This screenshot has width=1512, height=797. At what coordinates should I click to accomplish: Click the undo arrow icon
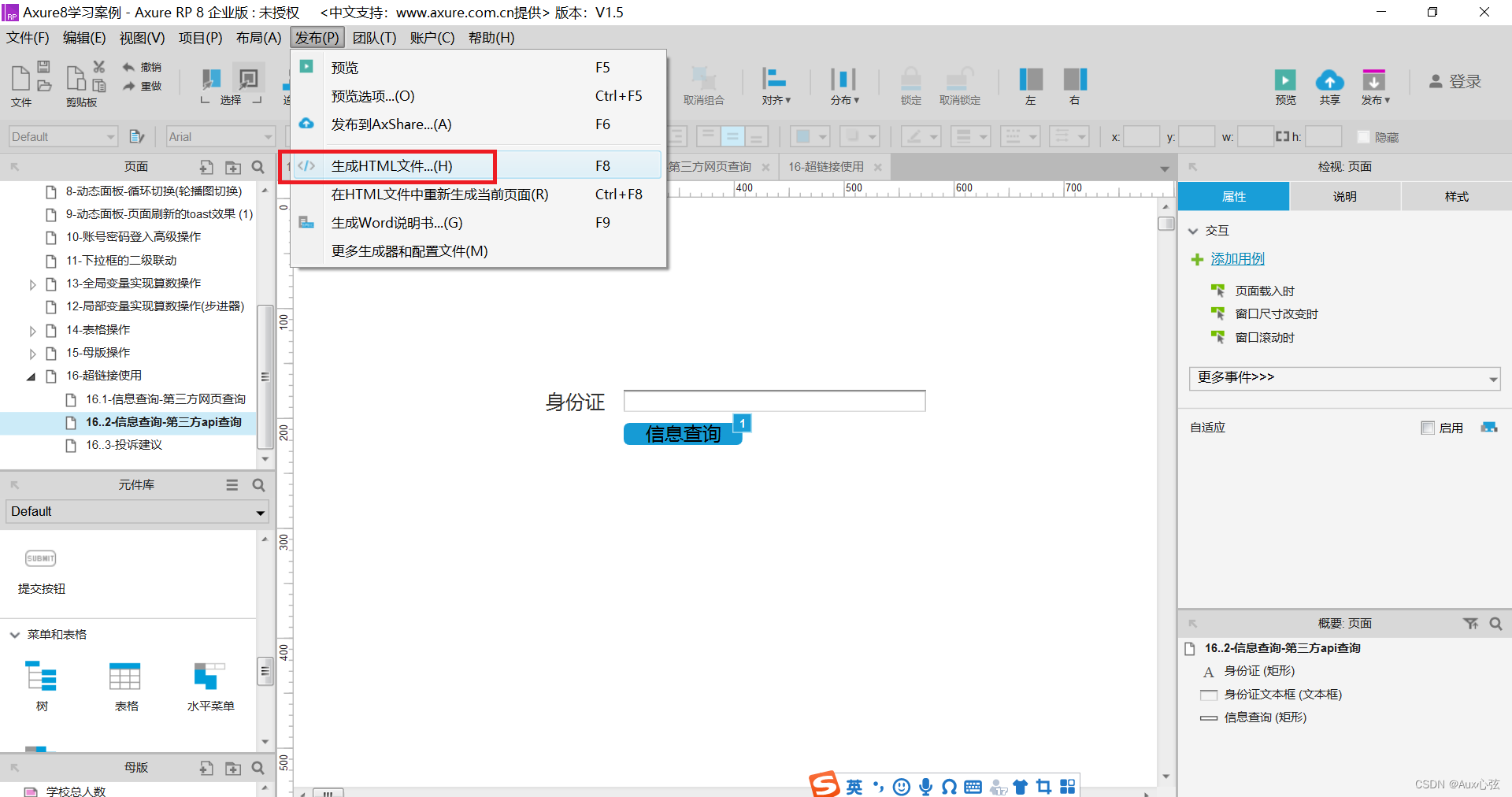pos(128,67)
